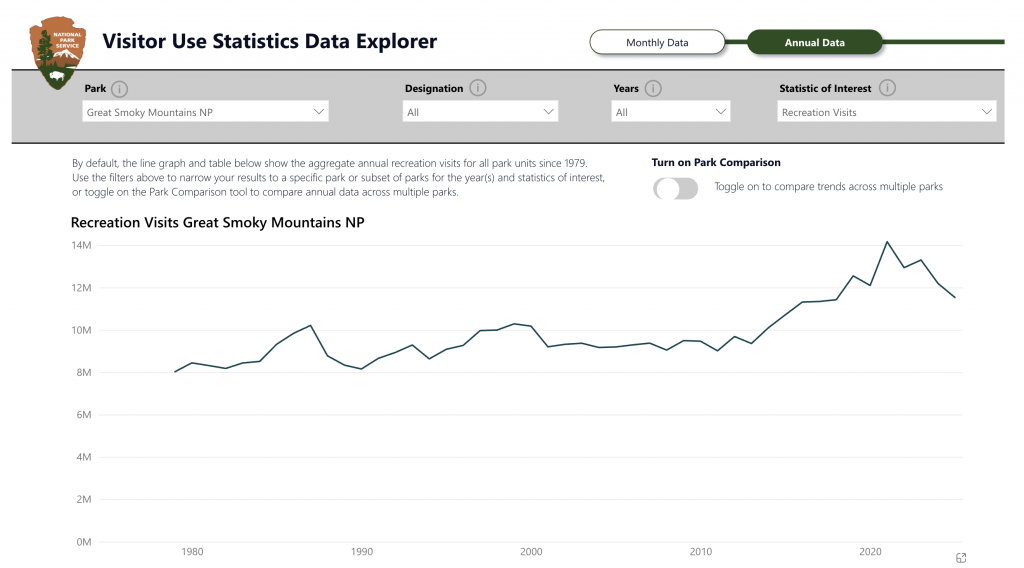
Task: Open the Years filter dropdown
Action: click(x=670, y=112)
